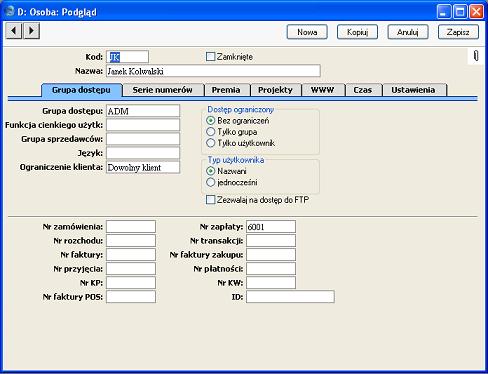Click the Nr zapłaty field with 6001

(271, 227)
